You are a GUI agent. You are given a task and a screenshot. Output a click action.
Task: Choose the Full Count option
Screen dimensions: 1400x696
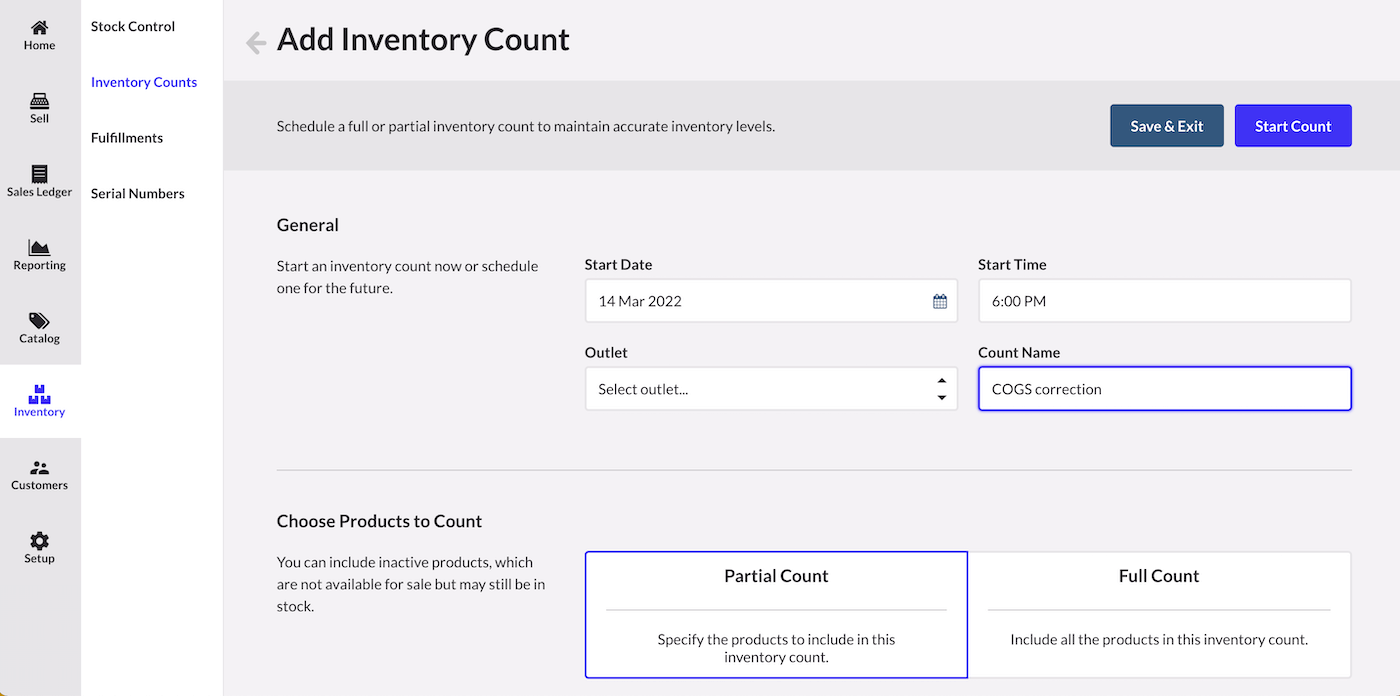pyautogui.click(x=1160, y=615)
